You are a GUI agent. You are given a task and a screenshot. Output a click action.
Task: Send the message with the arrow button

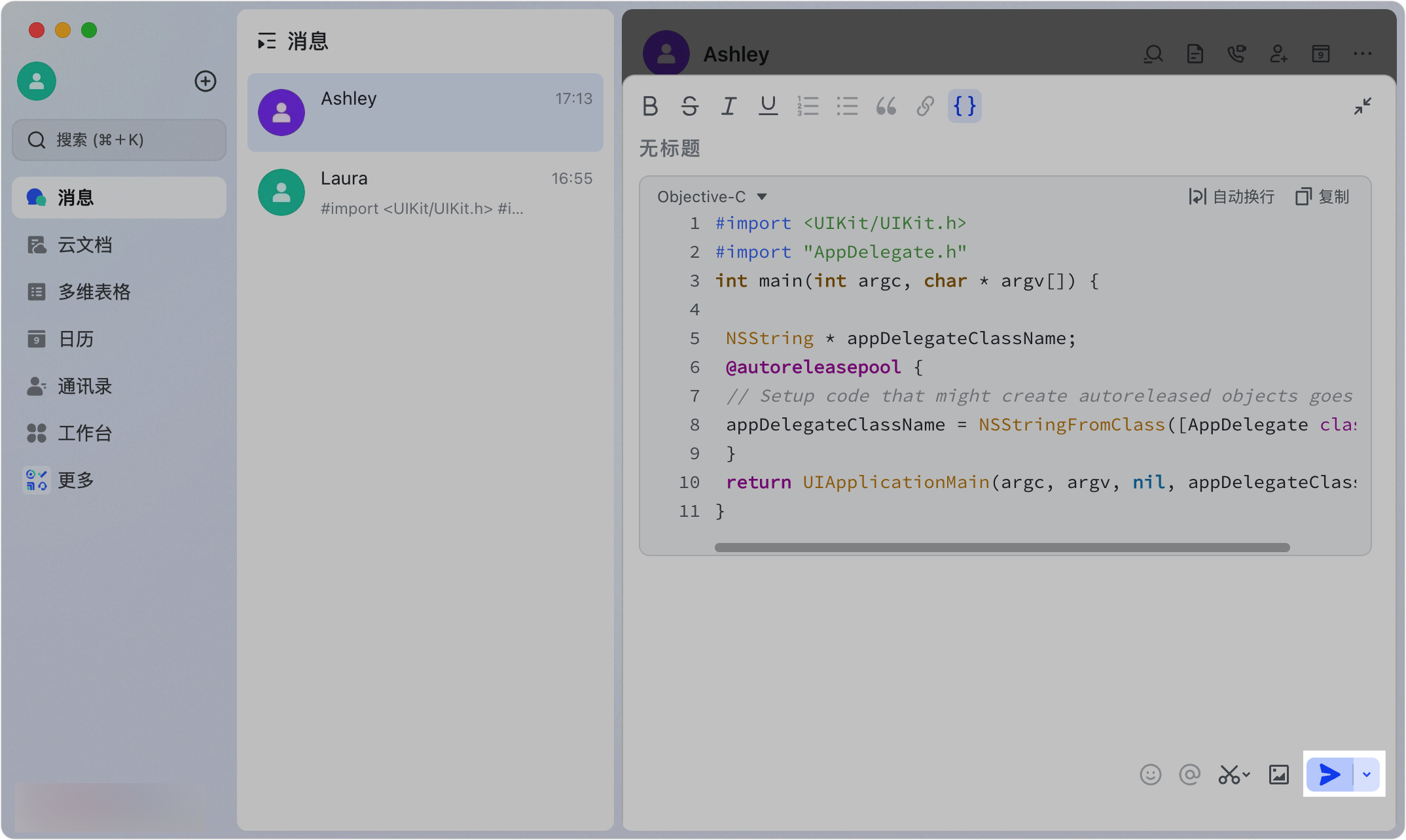[x=1329, y=775]
